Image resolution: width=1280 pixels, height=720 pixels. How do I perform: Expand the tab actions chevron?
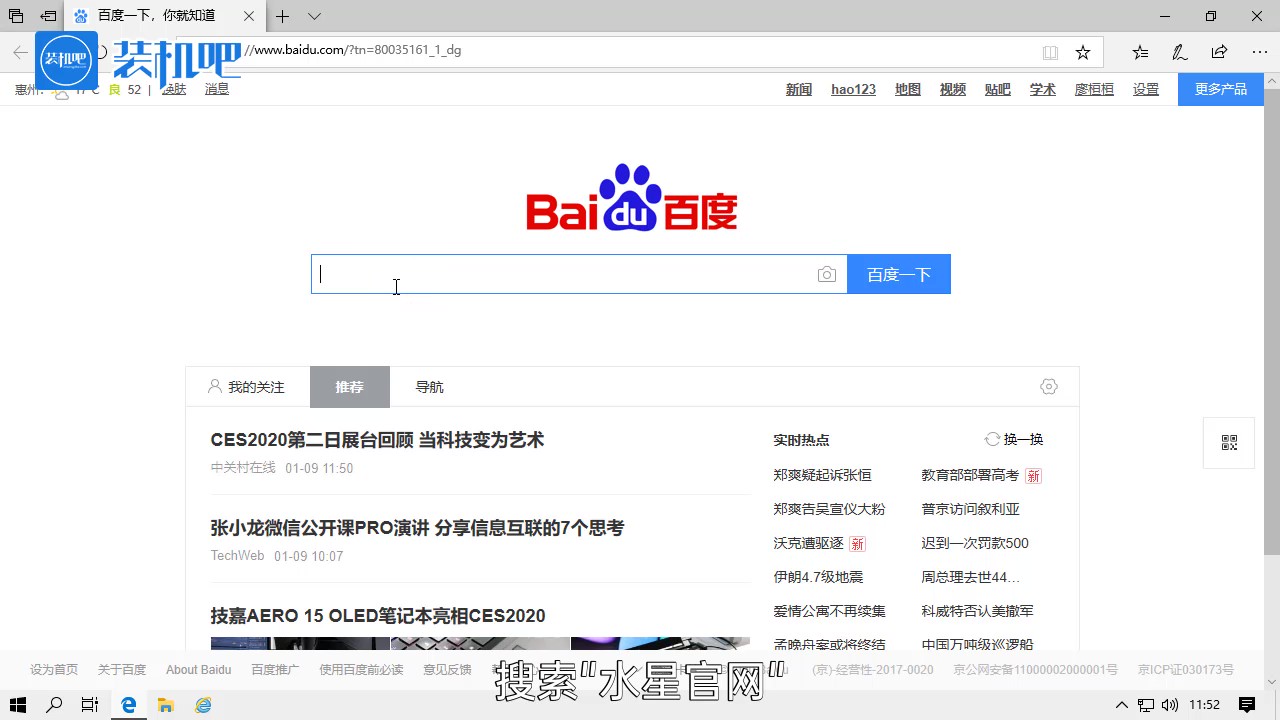[314, 16]
